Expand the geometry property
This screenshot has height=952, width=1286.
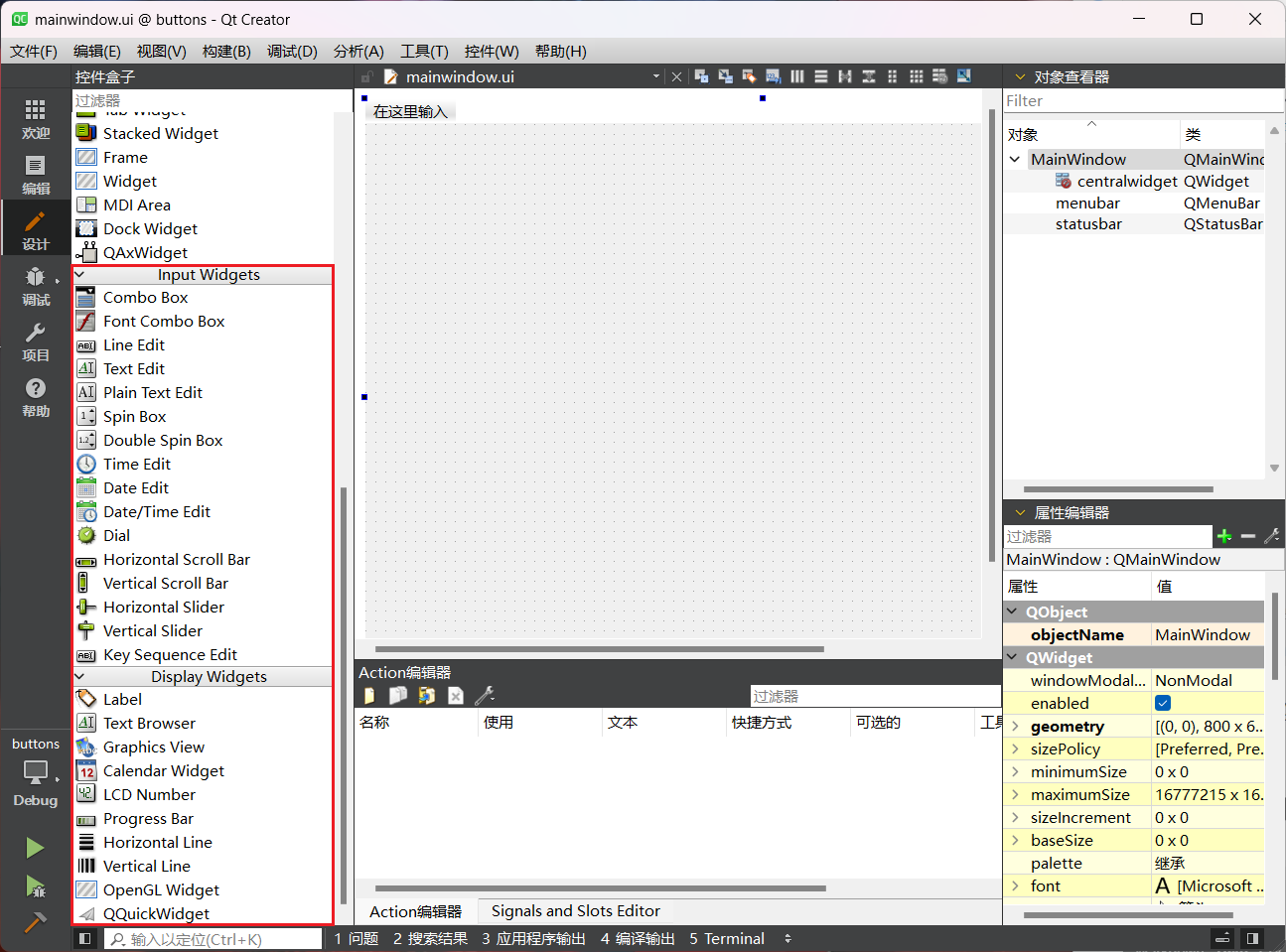1015,726
